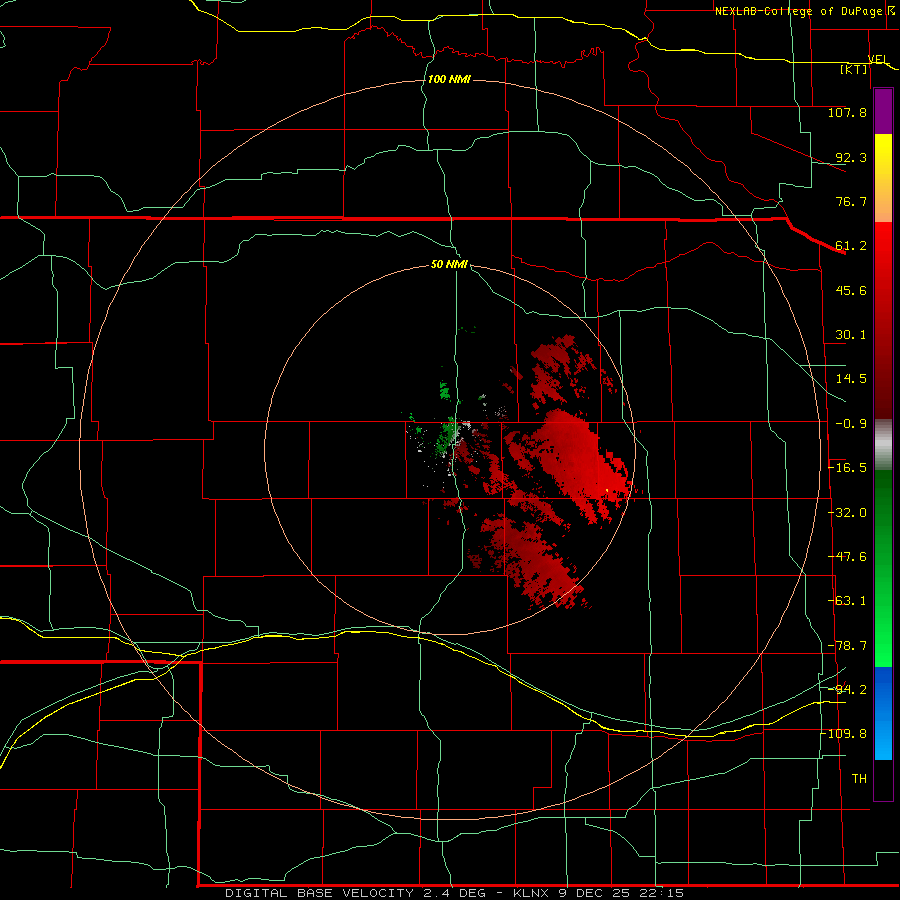This screenshot has width=900, height=900.
Task: Click the TH label below the scale
Action: [859, 779]
